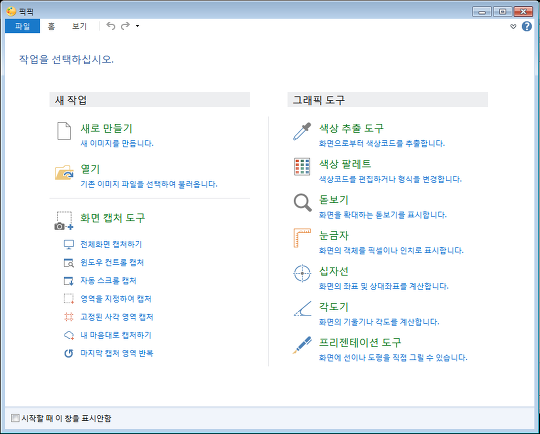Click the auto scroll capture icon
This screenshot has width=540, height=434.
[69, 281]
